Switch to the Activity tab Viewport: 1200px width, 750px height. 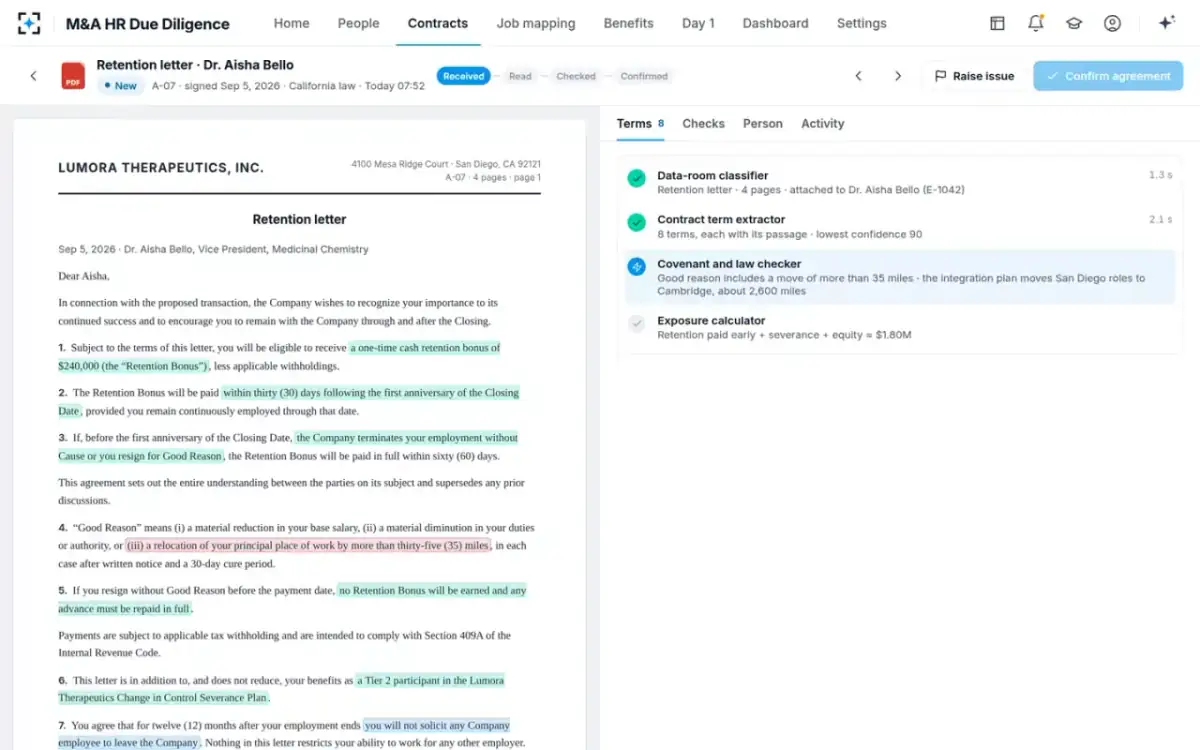pos(823,124)
